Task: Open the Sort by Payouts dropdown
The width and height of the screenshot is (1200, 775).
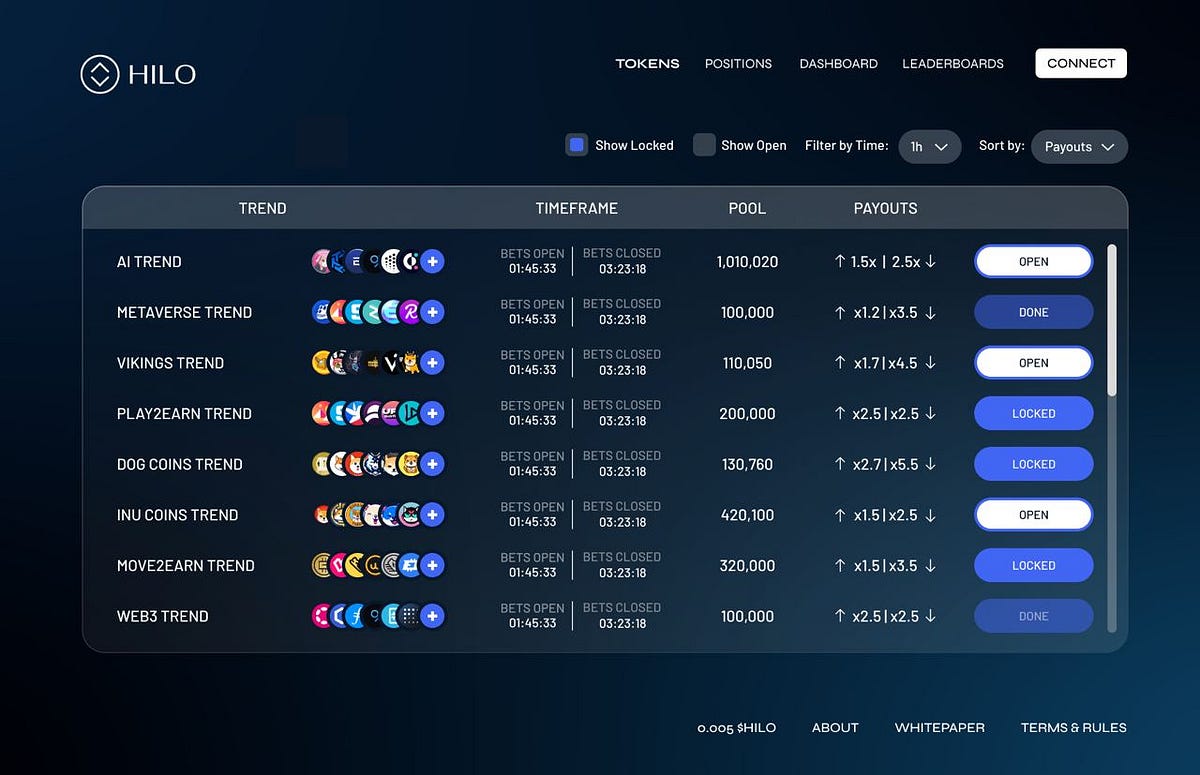Action: point(1079,146)
